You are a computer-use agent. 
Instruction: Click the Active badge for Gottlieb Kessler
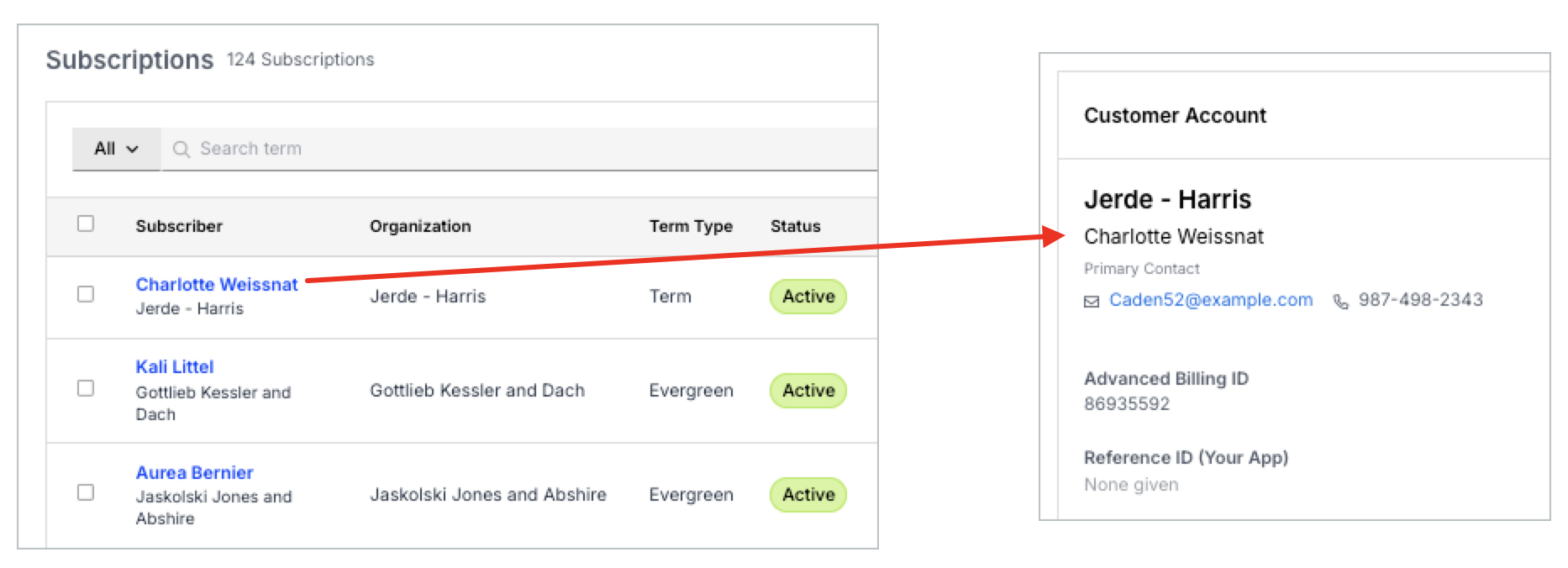[x=808, y=391]
